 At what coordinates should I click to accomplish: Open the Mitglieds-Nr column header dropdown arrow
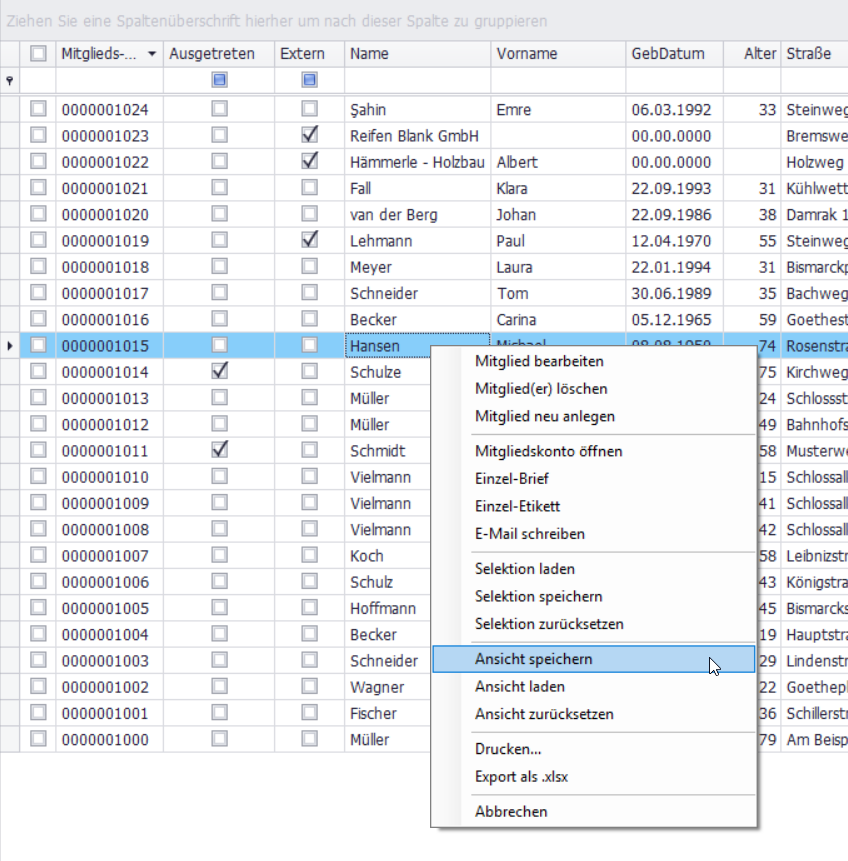(x=152, y=54)
